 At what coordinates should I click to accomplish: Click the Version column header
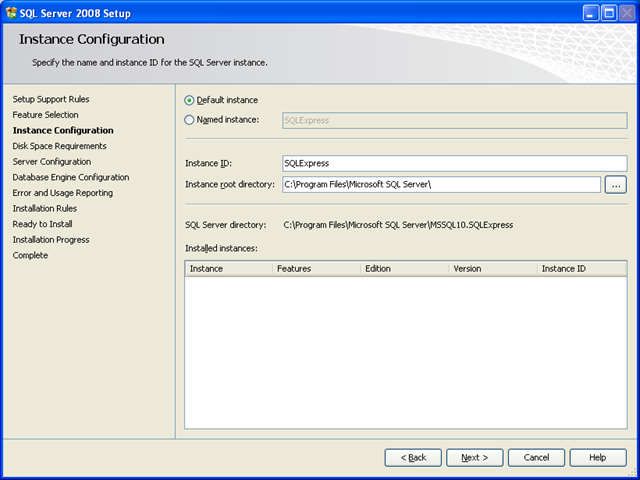(492, 269)
